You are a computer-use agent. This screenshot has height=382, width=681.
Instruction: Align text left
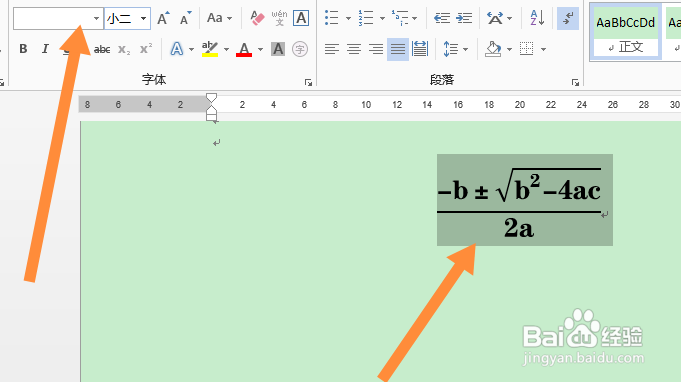(x=331, y=49)
